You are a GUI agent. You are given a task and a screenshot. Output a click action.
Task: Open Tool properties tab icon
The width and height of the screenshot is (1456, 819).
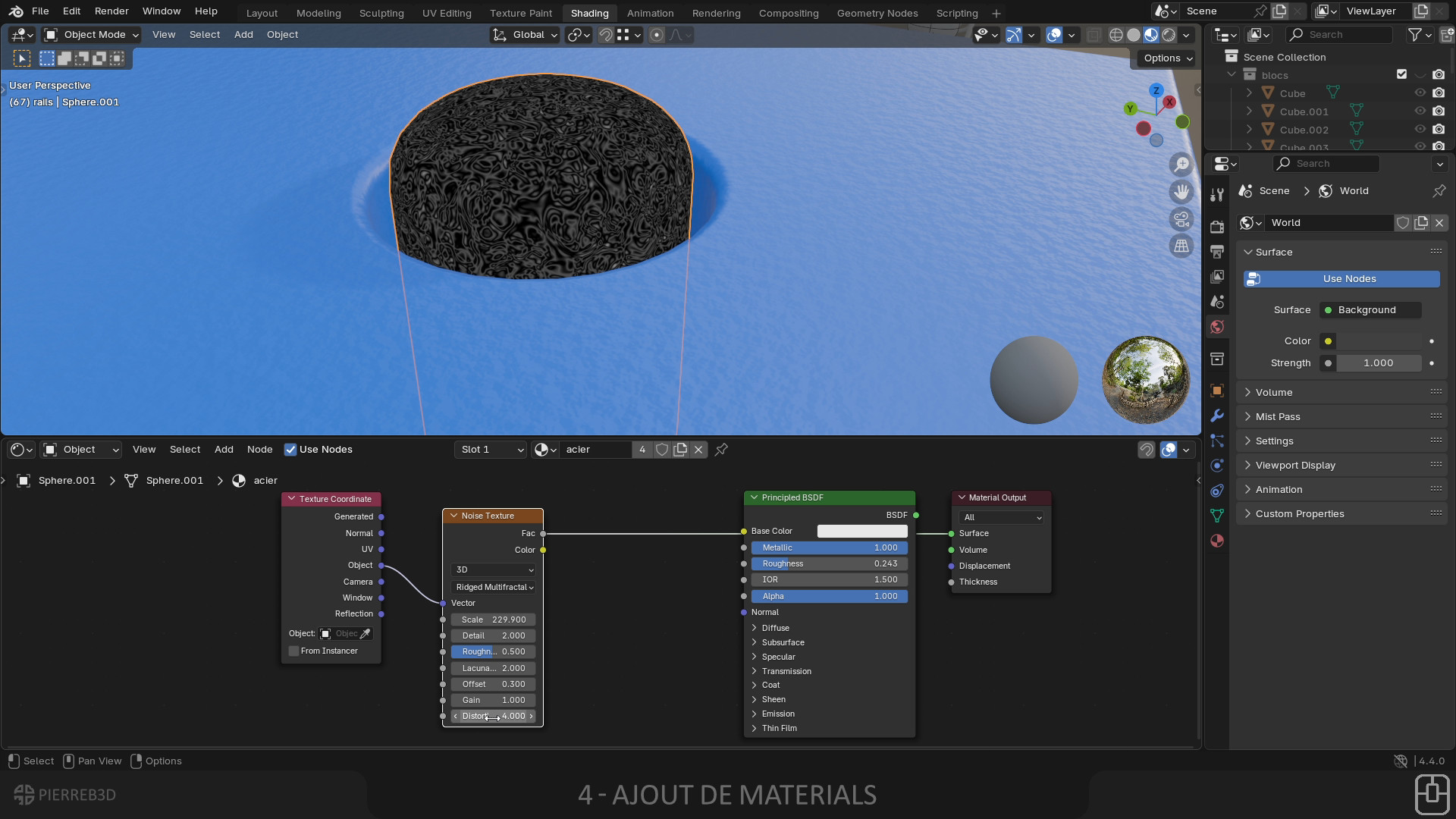coord(1217,195)
